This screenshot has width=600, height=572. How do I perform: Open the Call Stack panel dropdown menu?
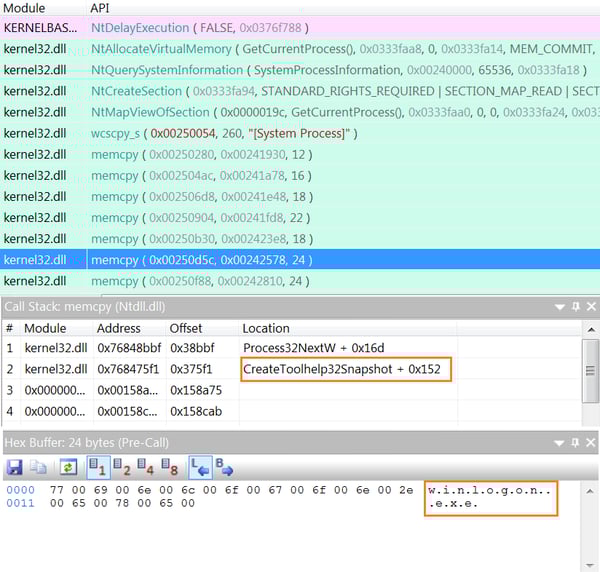560,307
